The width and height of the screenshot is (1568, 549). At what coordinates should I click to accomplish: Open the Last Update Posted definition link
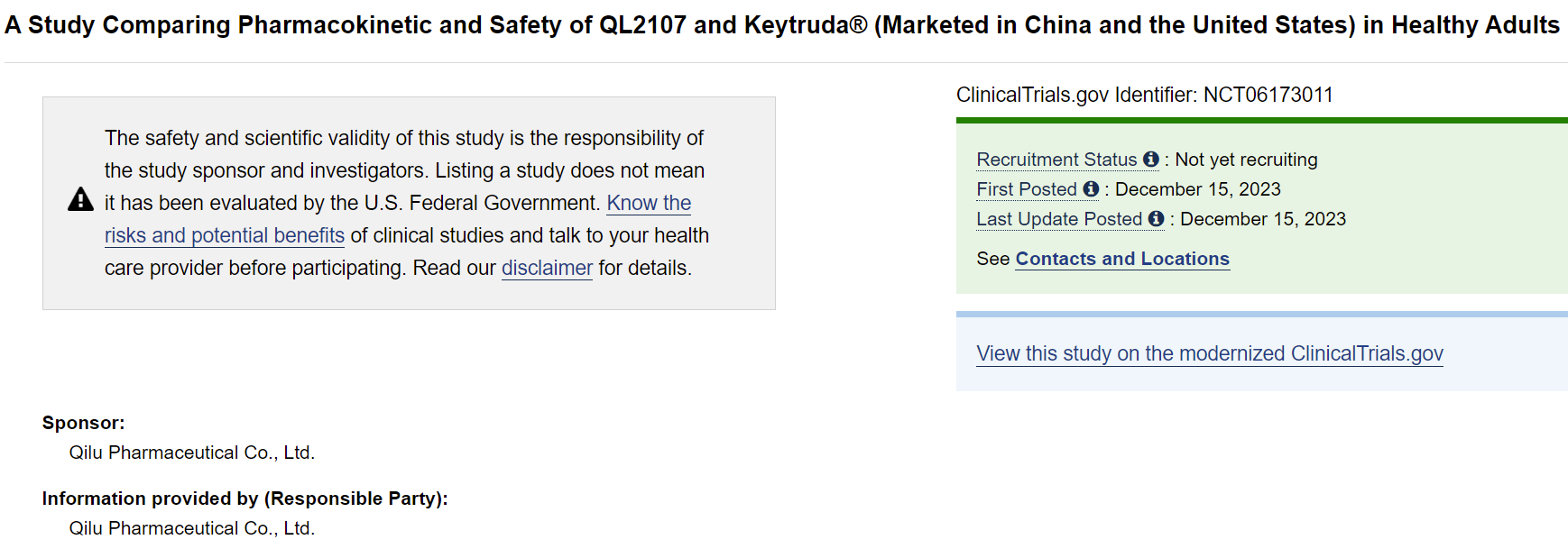(x=1059, y=219)
